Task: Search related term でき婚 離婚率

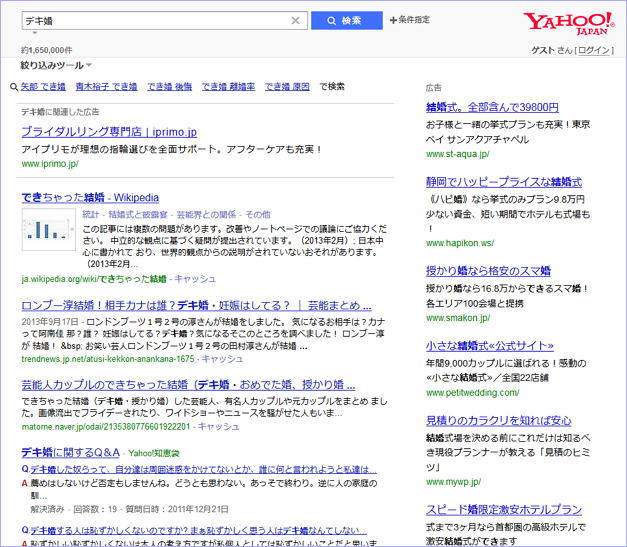Action: click(x=228, y=86)
